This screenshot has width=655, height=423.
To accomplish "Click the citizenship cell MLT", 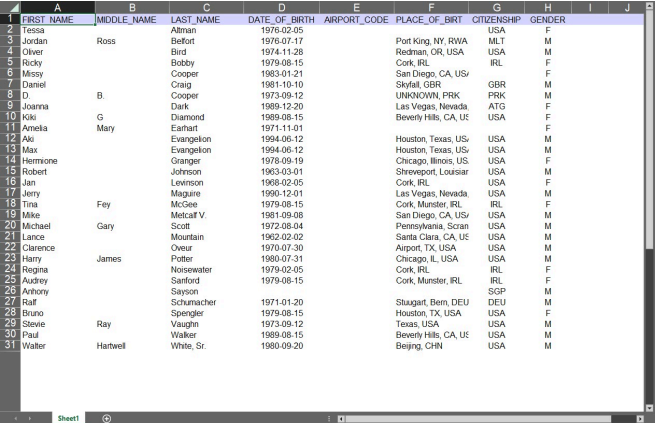I will click(497, 41).
